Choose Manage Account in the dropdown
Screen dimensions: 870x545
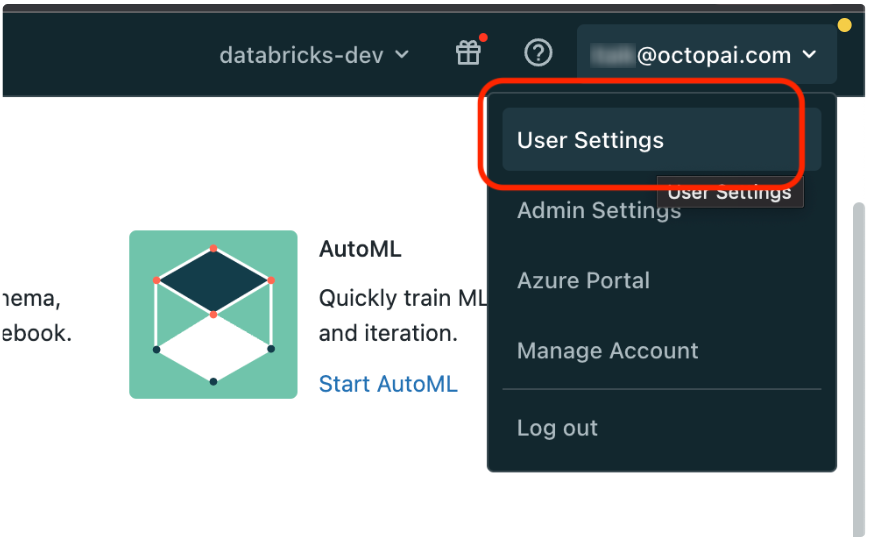[x=607, y=351]
